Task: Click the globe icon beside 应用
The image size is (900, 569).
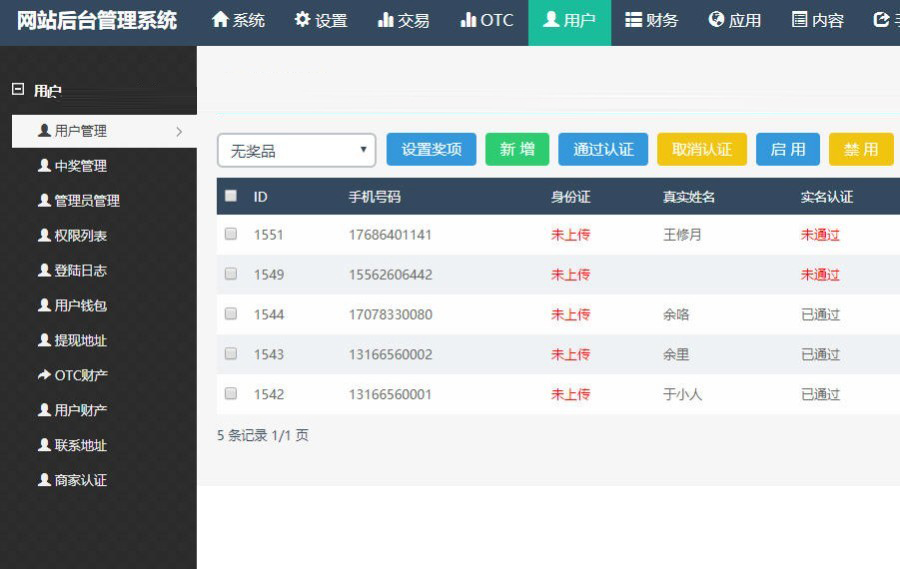Action: pyautogui.click(x=716, y=20)
